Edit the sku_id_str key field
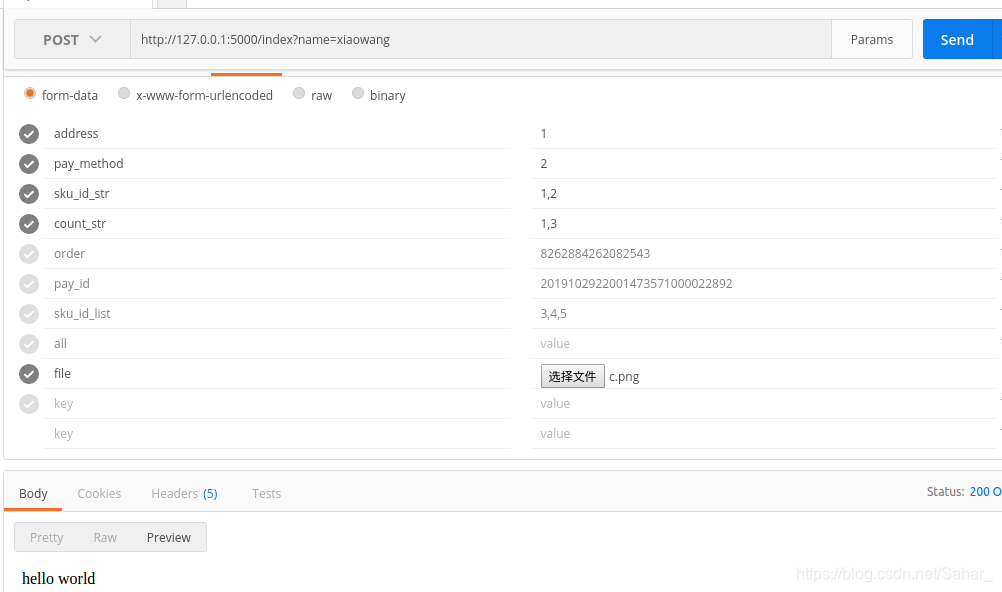This screenshot has width=1002, height=592. (277, 194)
